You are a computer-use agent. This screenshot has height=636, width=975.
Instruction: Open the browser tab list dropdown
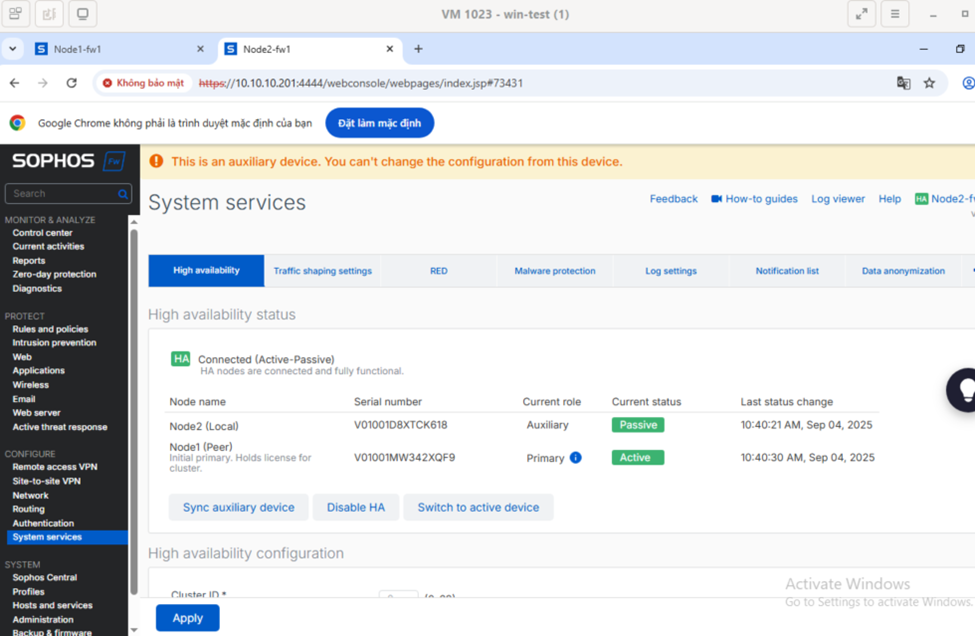tap(13, 49)
